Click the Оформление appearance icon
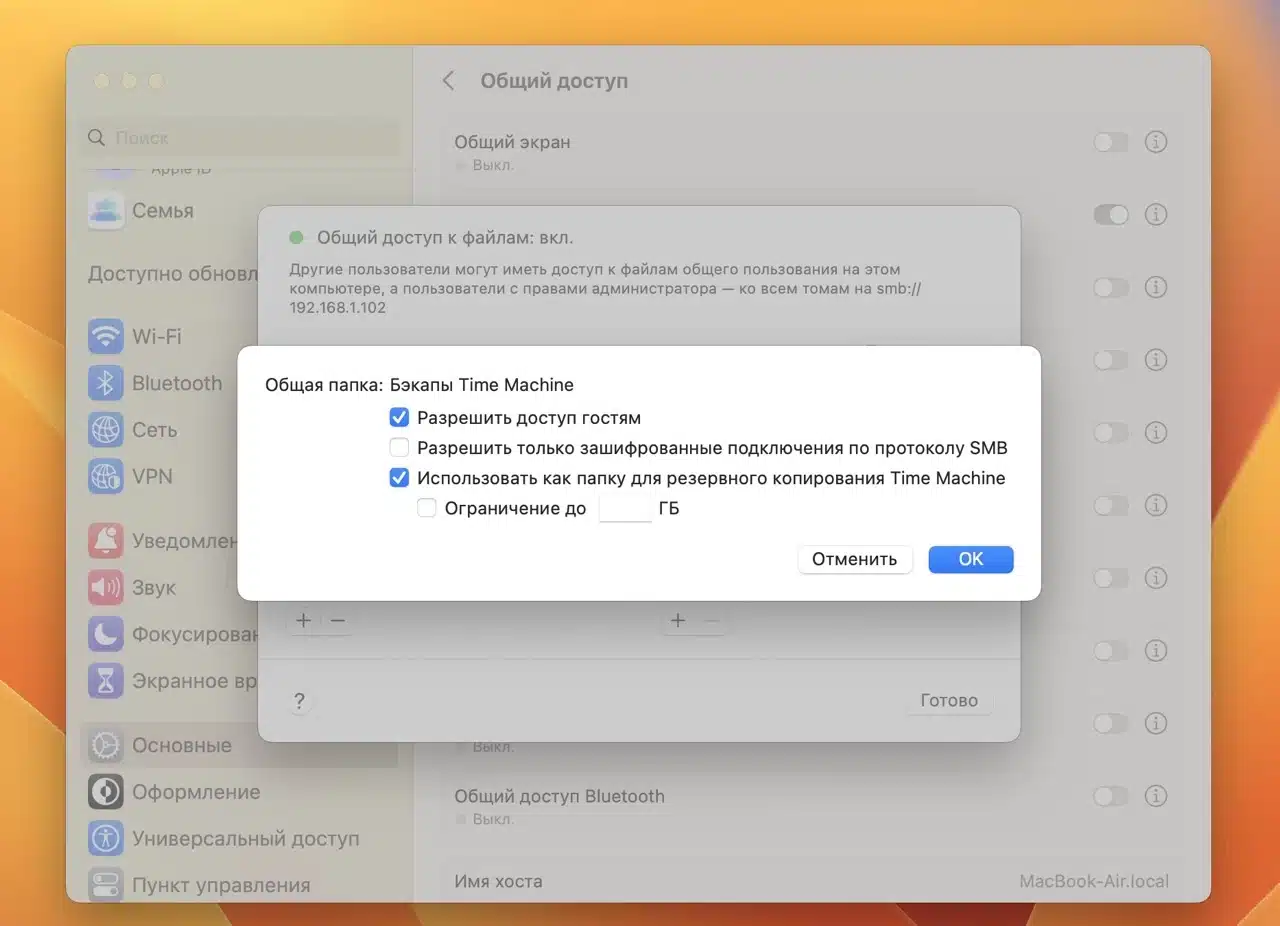Screen dimensions: 1280x926 (x=105, y=792)
